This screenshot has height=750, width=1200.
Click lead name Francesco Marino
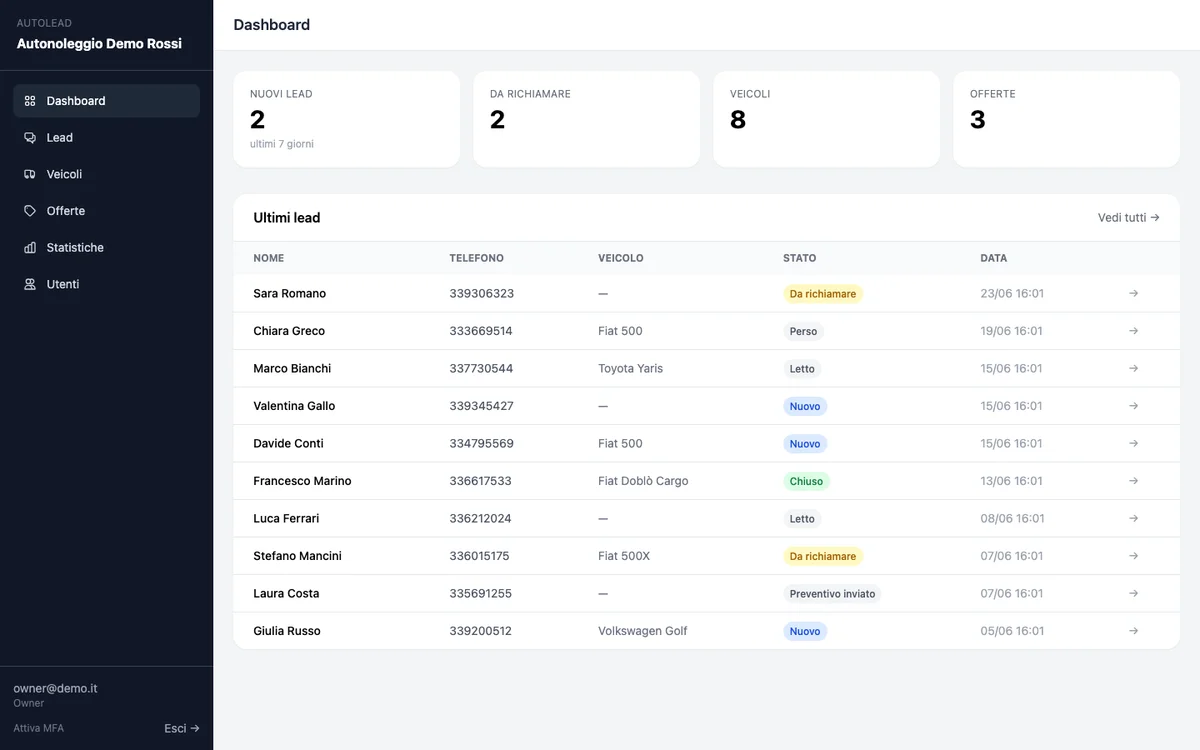[x=302, y=481]
